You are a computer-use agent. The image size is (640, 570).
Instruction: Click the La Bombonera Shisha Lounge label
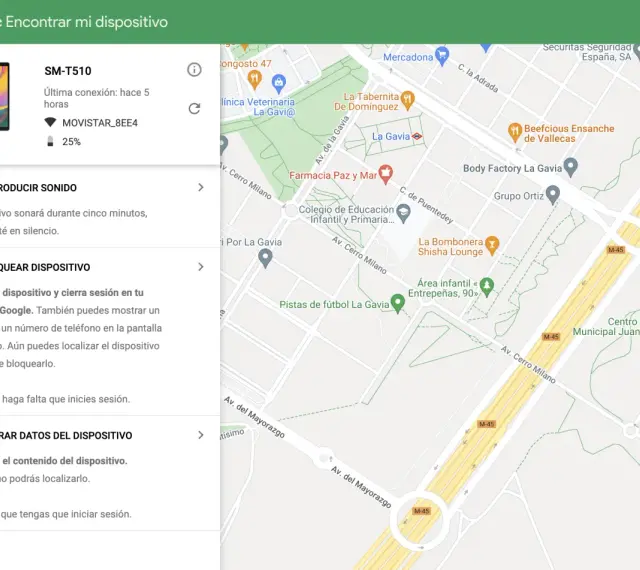(x=451, y=247)
